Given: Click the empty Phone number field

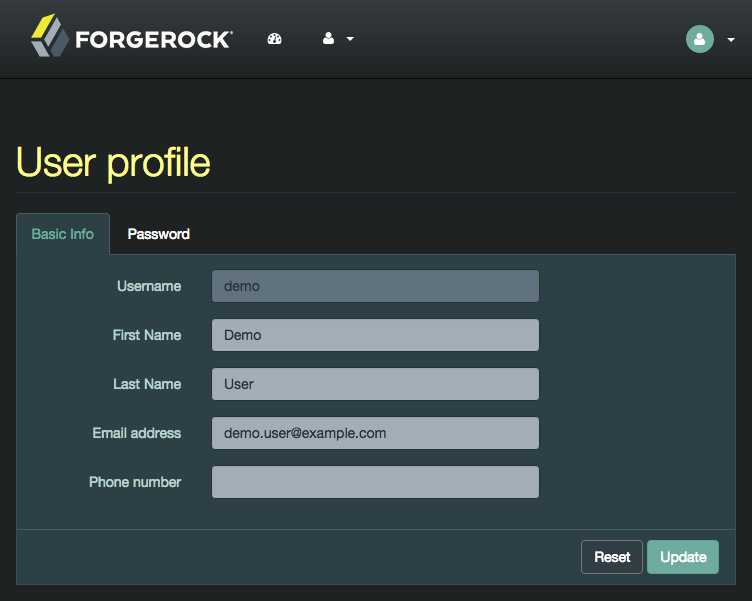Looking at the screenshot, I should (x=376, y=482).
